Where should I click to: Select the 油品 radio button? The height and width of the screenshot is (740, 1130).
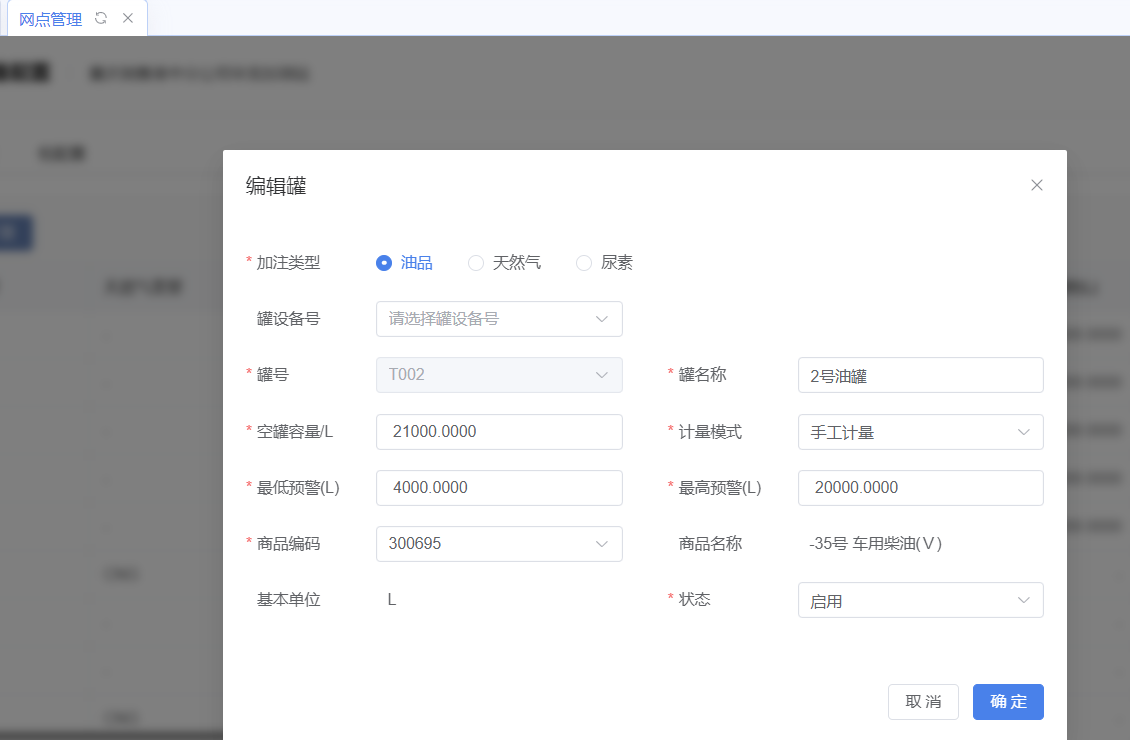384,263
